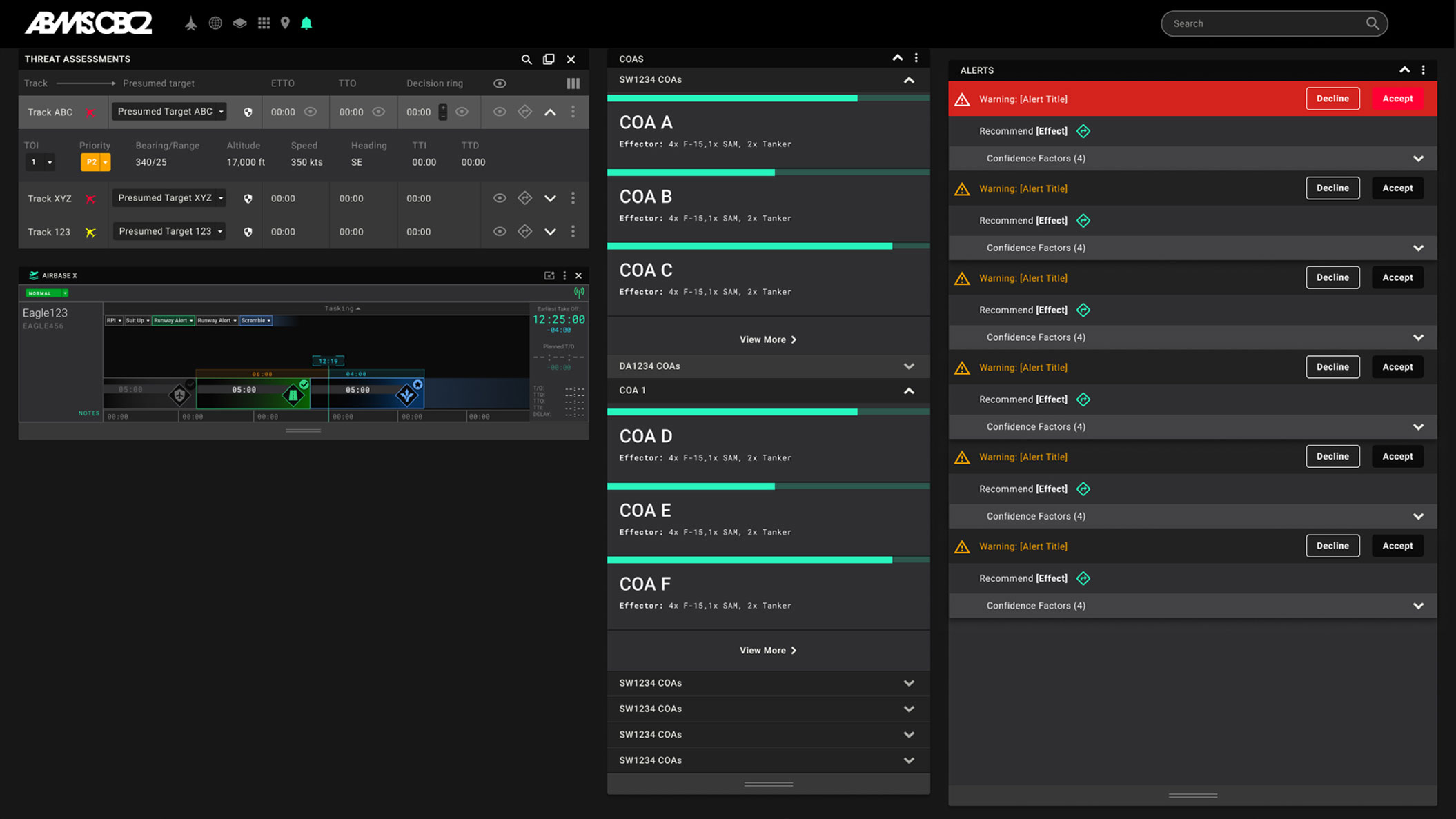
Task: Open the RPI dropdown in Airbase X tasking
Action: (114, 320)
